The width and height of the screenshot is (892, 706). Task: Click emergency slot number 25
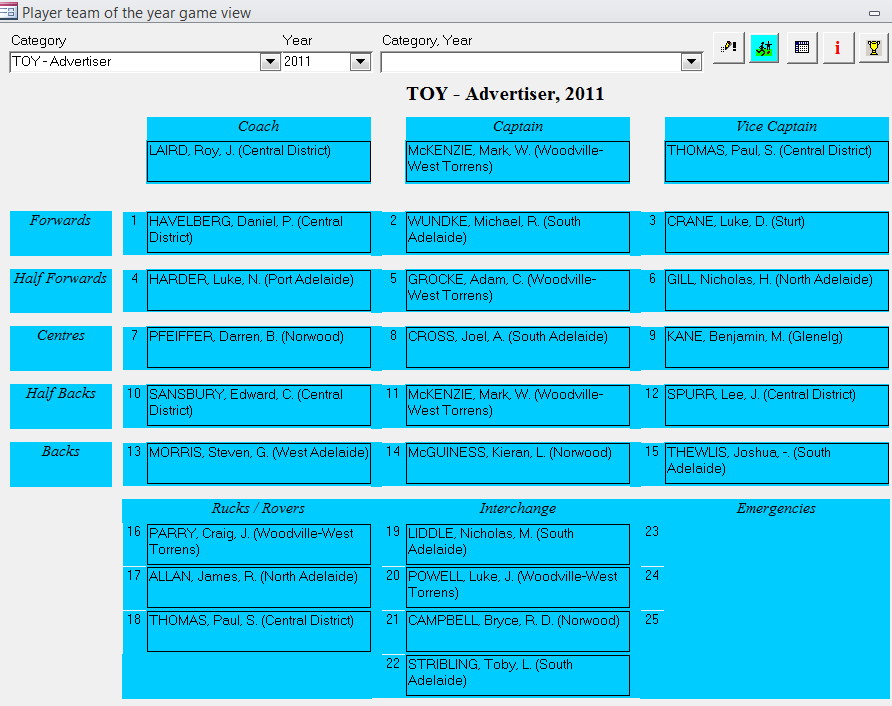[x=652, y=619]
